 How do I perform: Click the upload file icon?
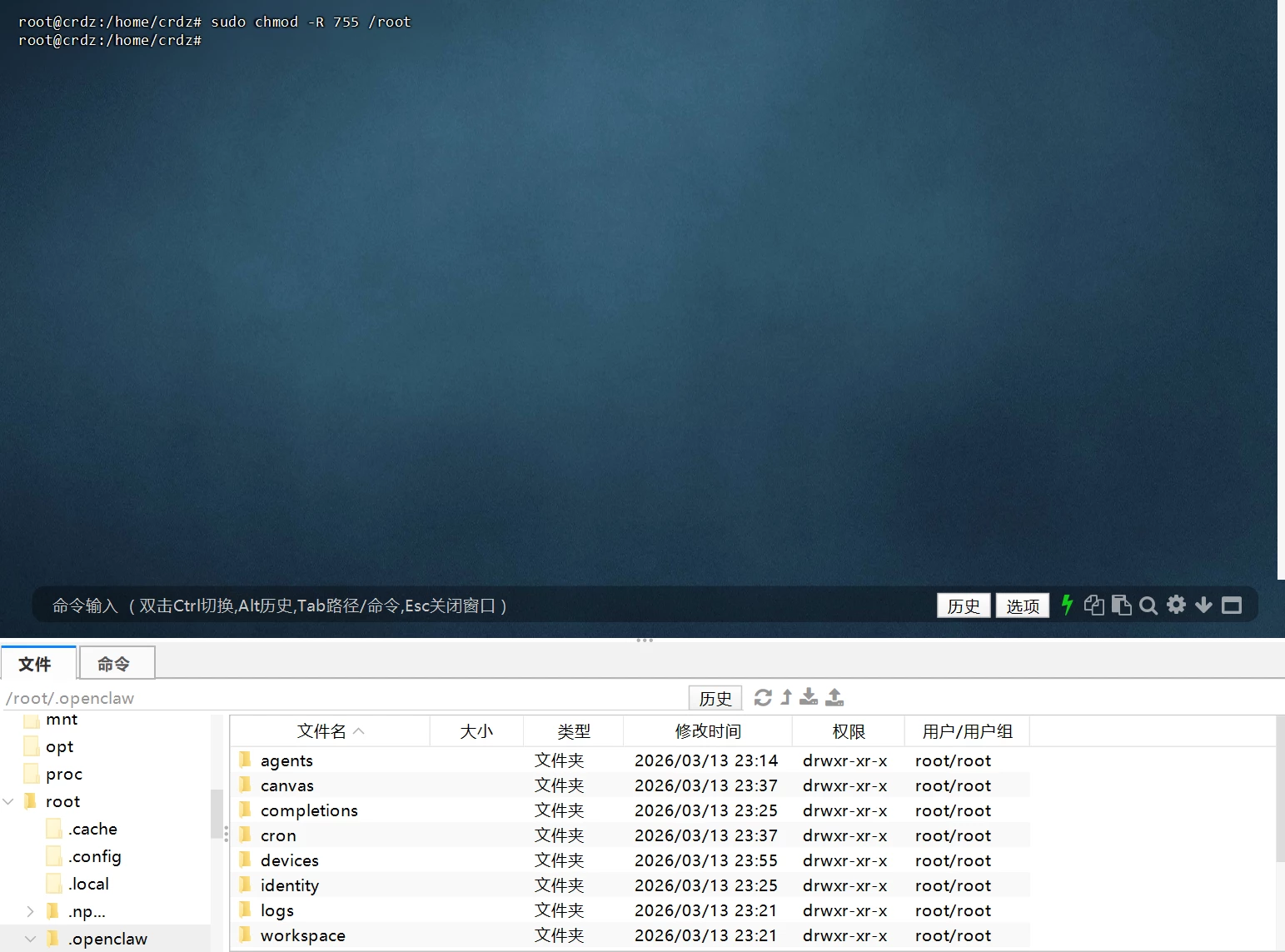[834, 697]
